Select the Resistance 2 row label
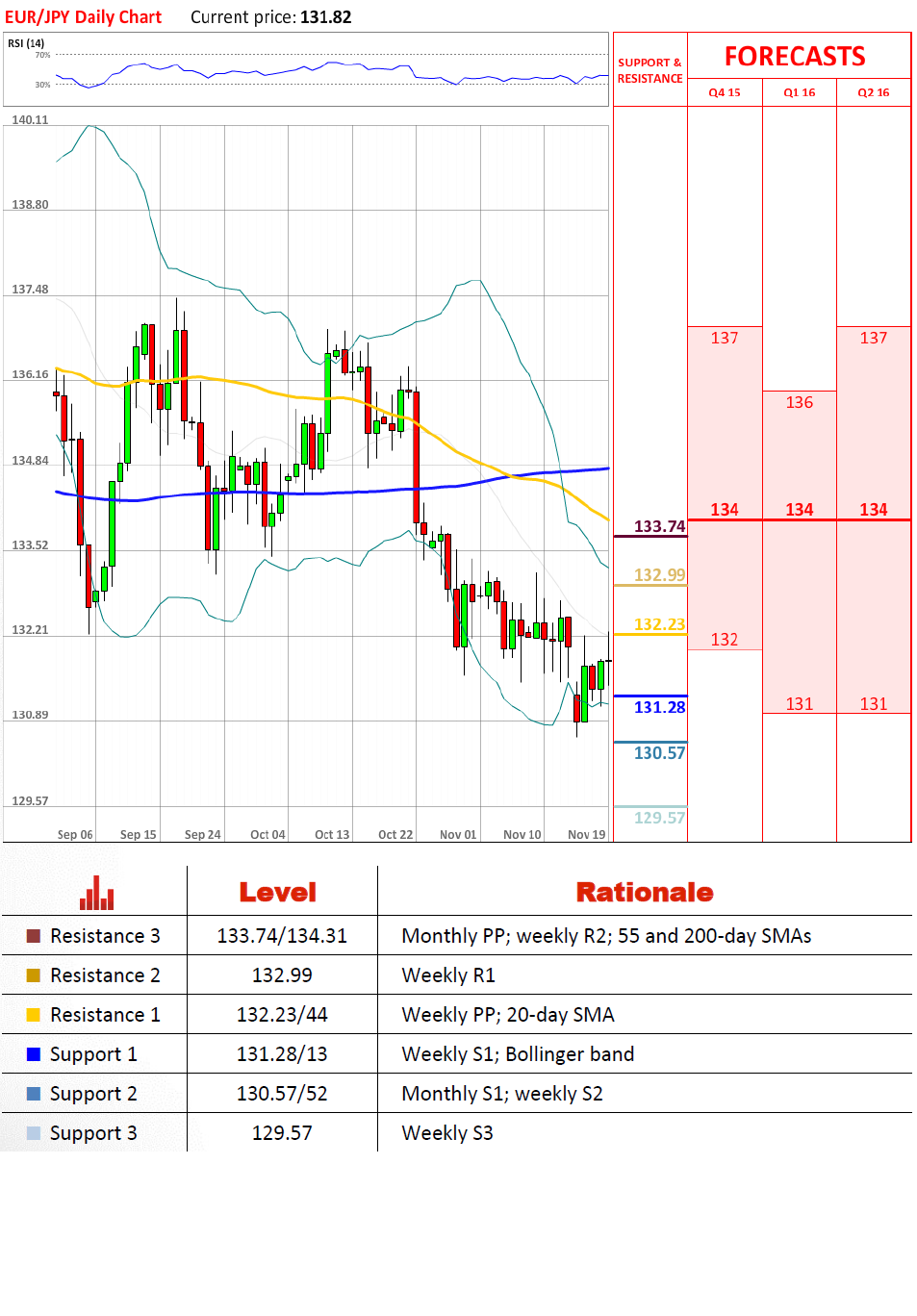 pos(105,975)
